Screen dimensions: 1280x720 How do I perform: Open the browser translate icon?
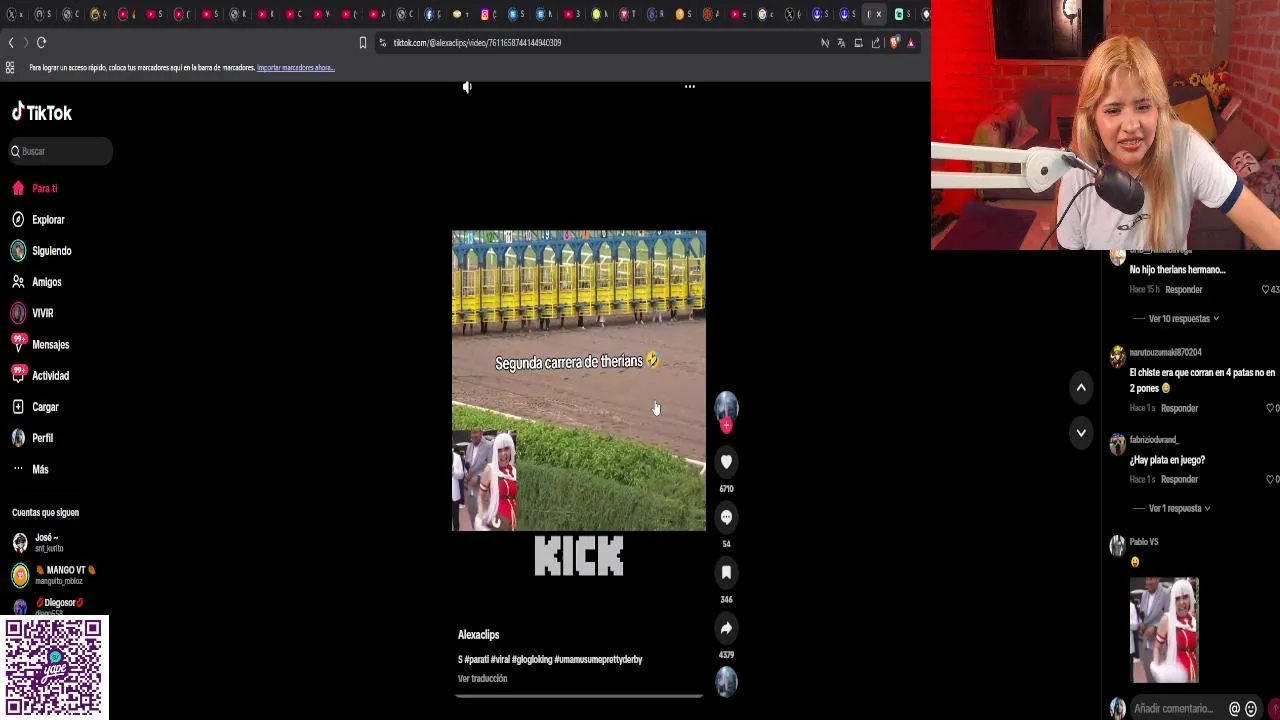[841, 43]
